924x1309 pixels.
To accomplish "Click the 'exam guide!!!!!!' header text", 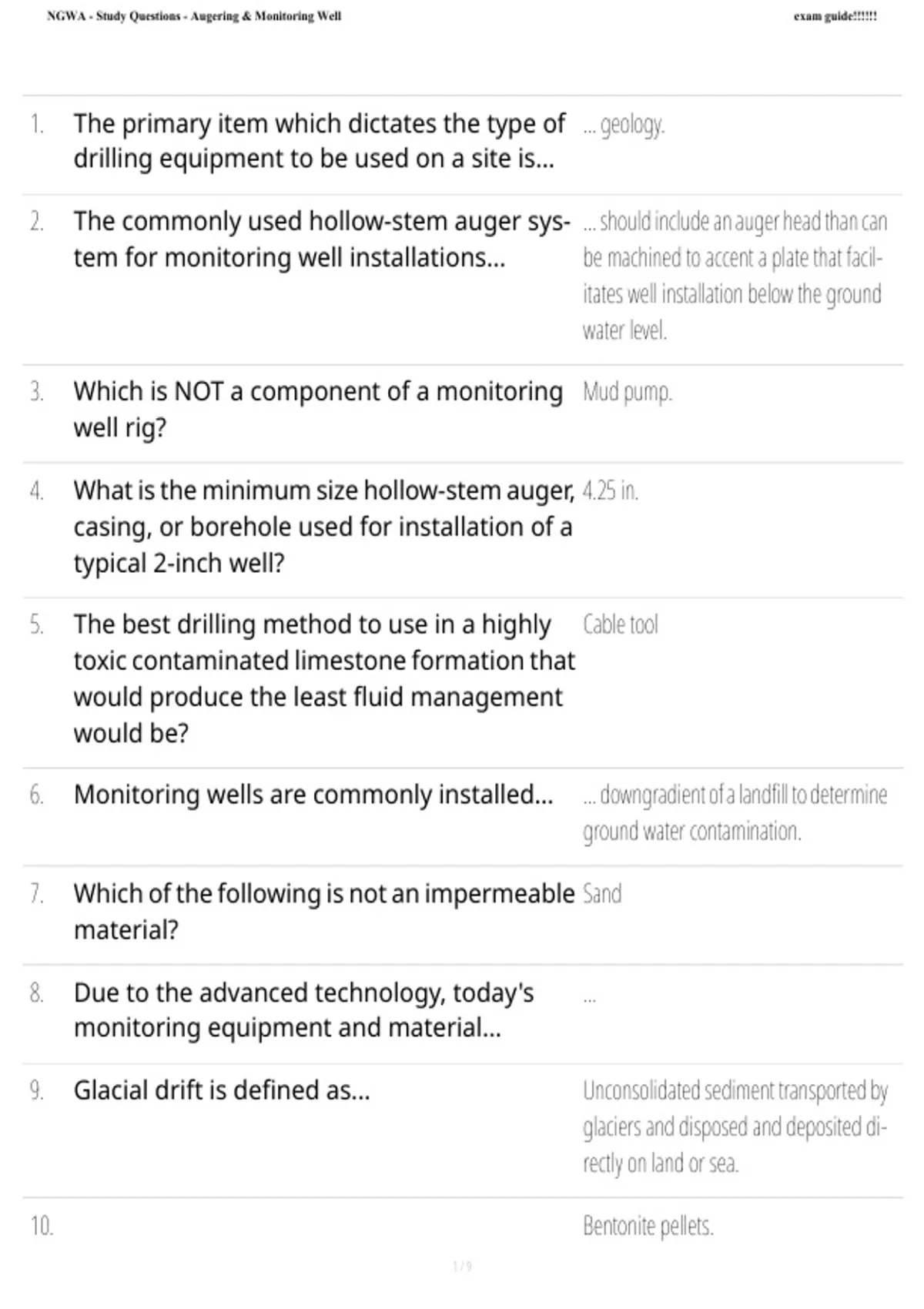I will pyautogui.click(x=835, y=16).
